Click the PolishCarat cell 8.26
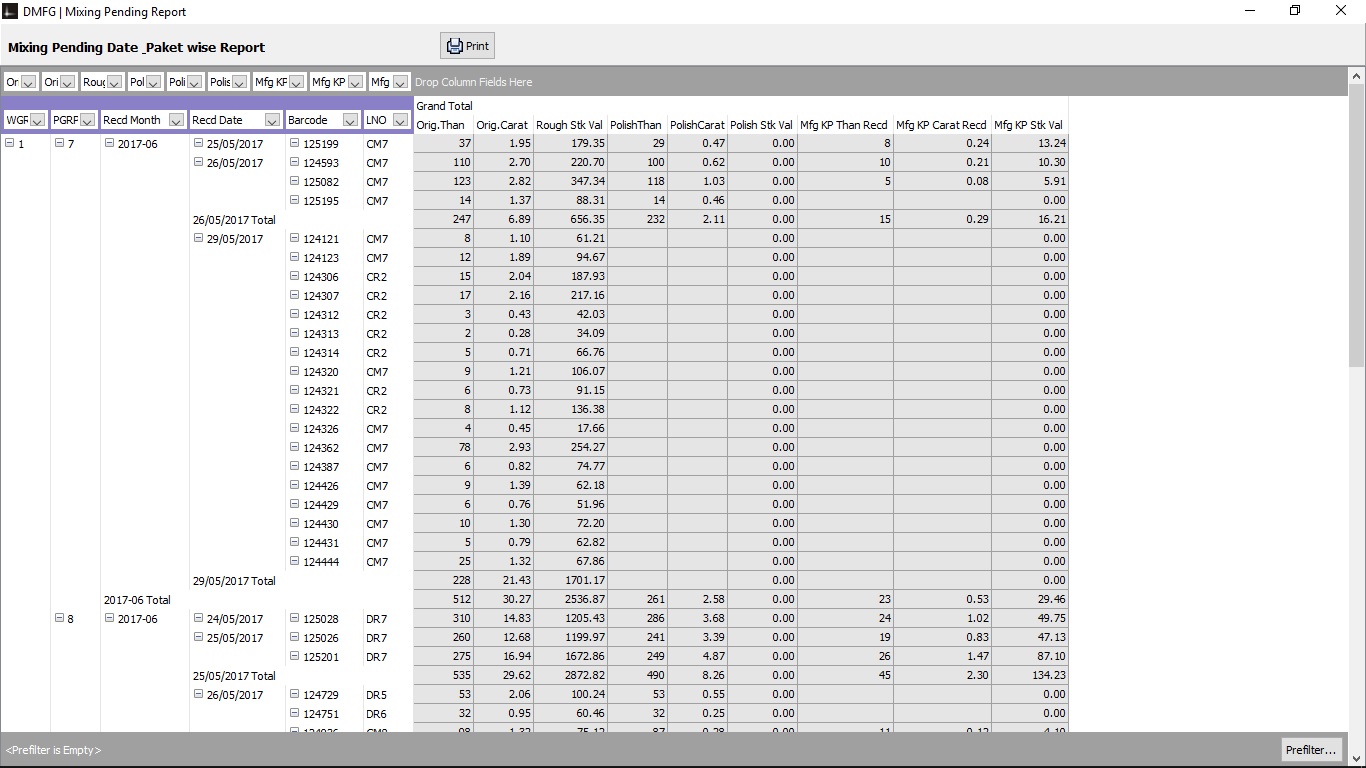Image resolution: width=1366 pixels, height=768 pixels. point(698,675)
